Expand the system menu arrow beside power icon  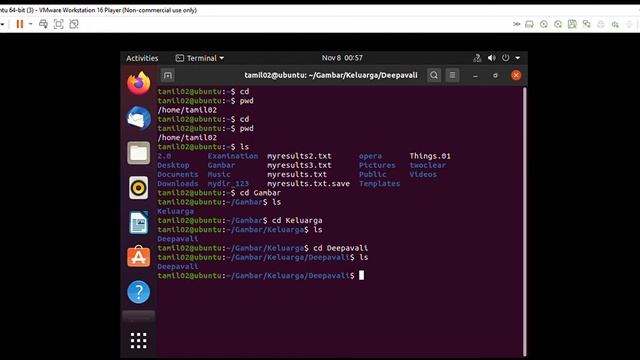518,58
